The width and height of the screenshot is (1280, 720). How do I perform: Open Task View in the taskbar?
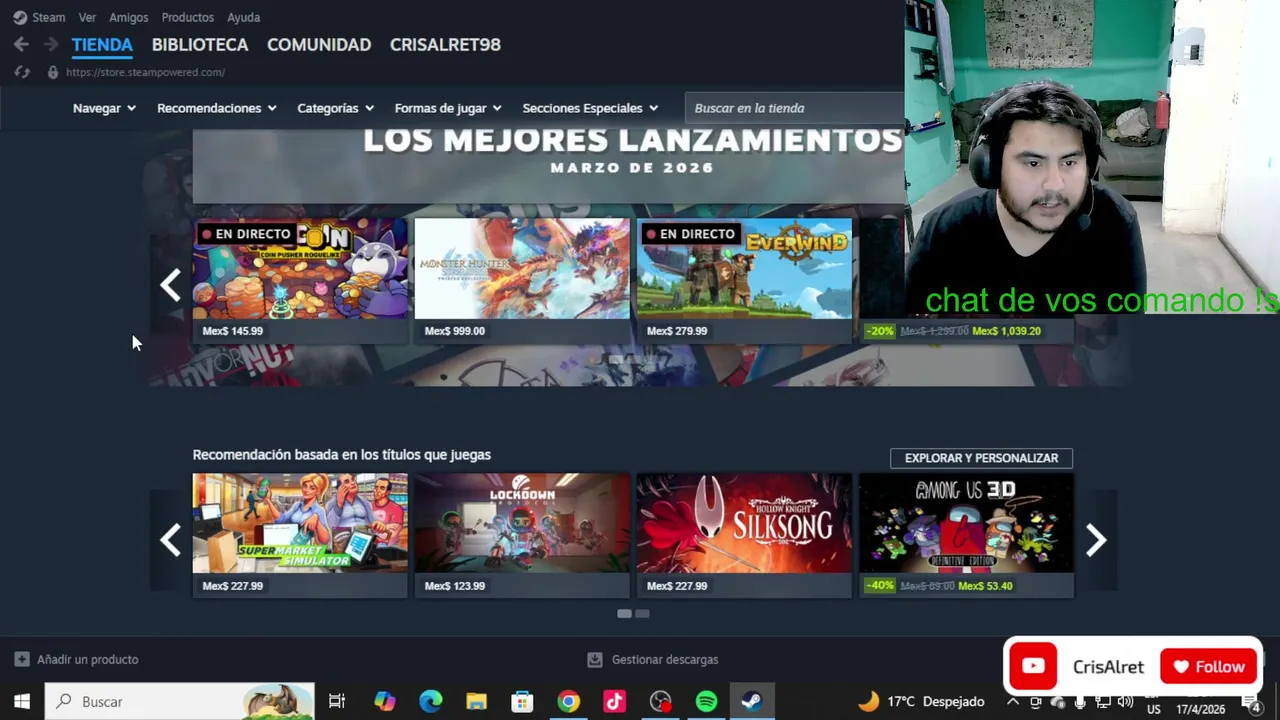337,701
